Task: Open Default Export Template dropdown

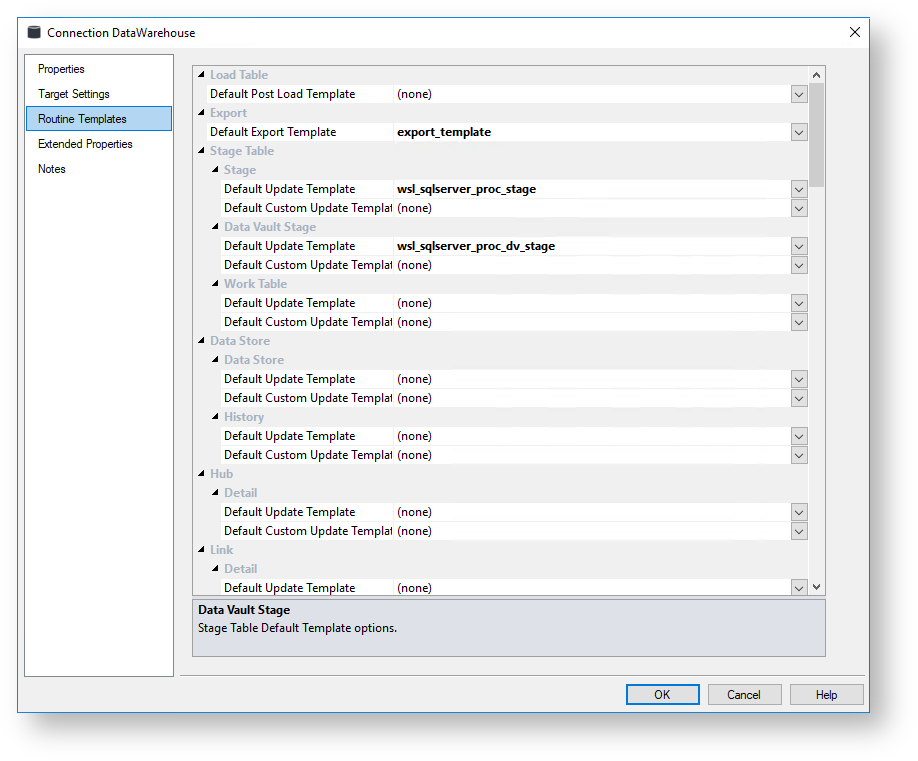Action: [x=798, y=132]
